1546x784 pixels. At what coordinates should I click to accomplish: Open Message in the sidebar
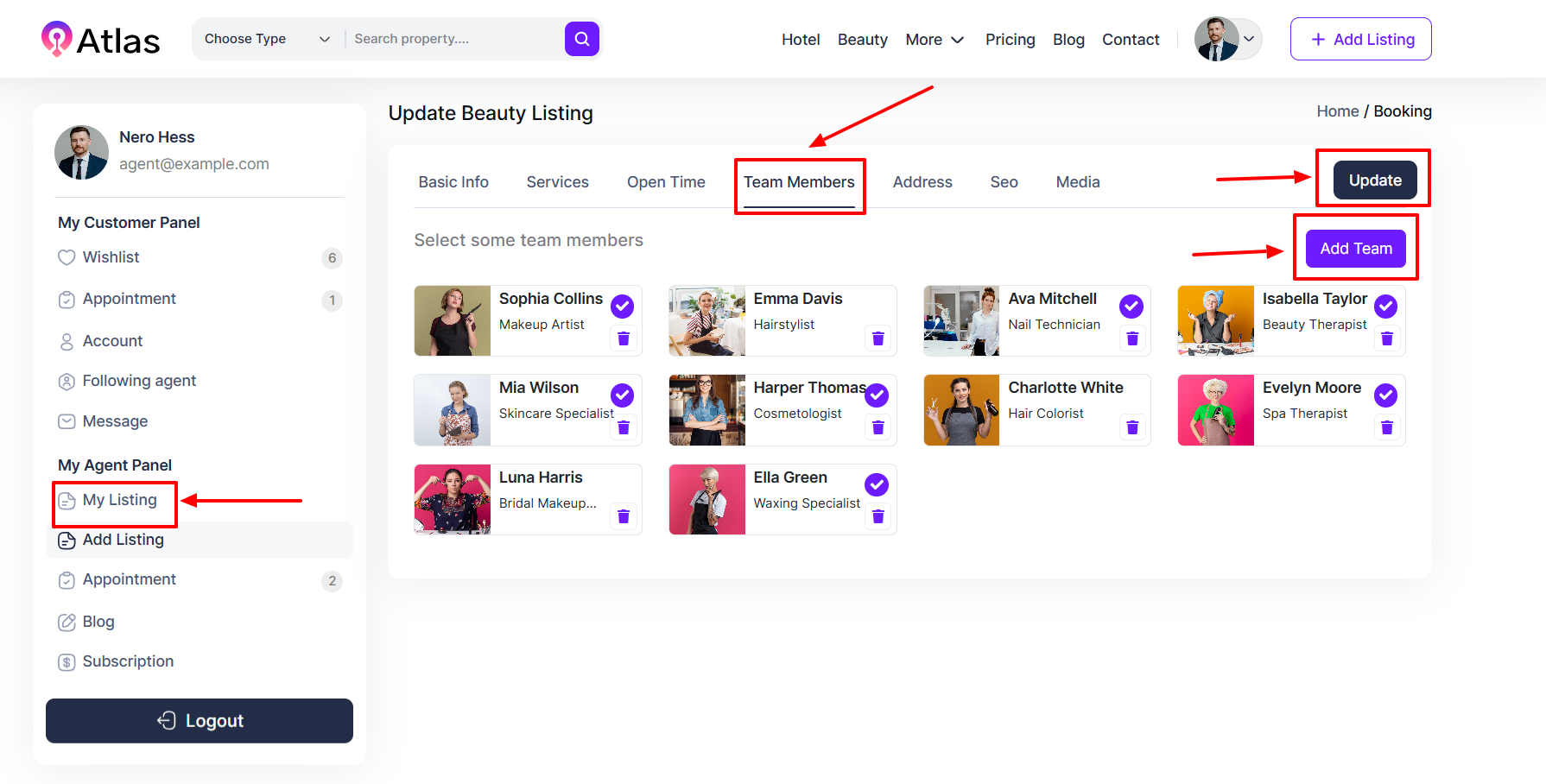(115, 421)
